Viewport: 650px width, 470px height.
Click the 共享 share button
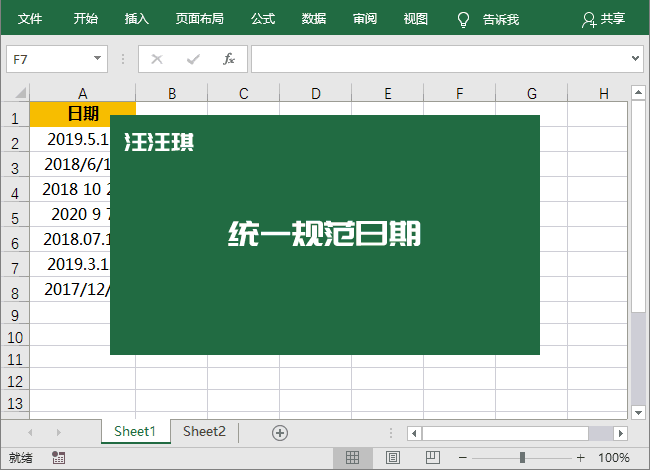coord(604,19)
